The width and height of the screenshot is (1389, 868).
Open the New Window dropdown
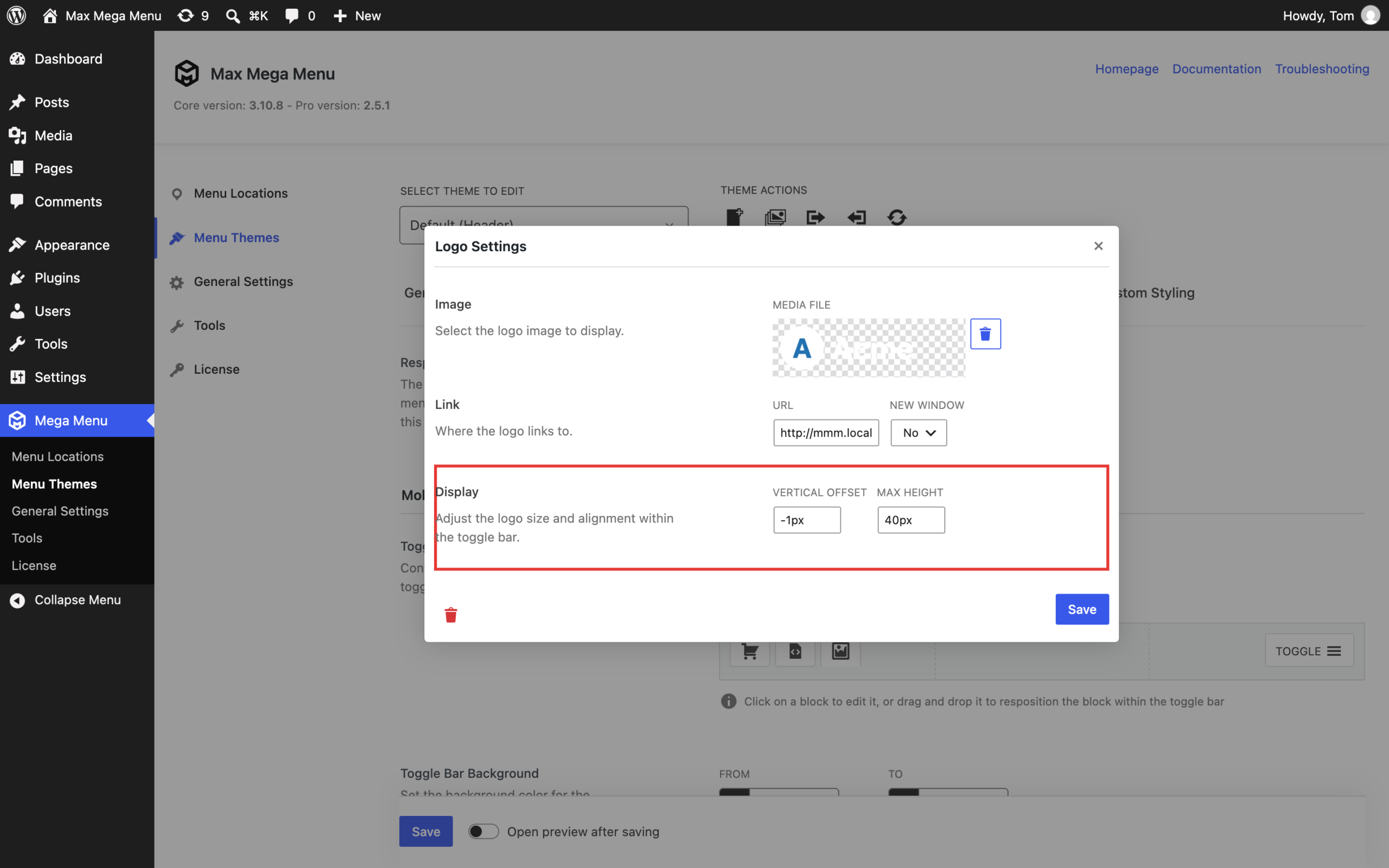click(919, 432)
